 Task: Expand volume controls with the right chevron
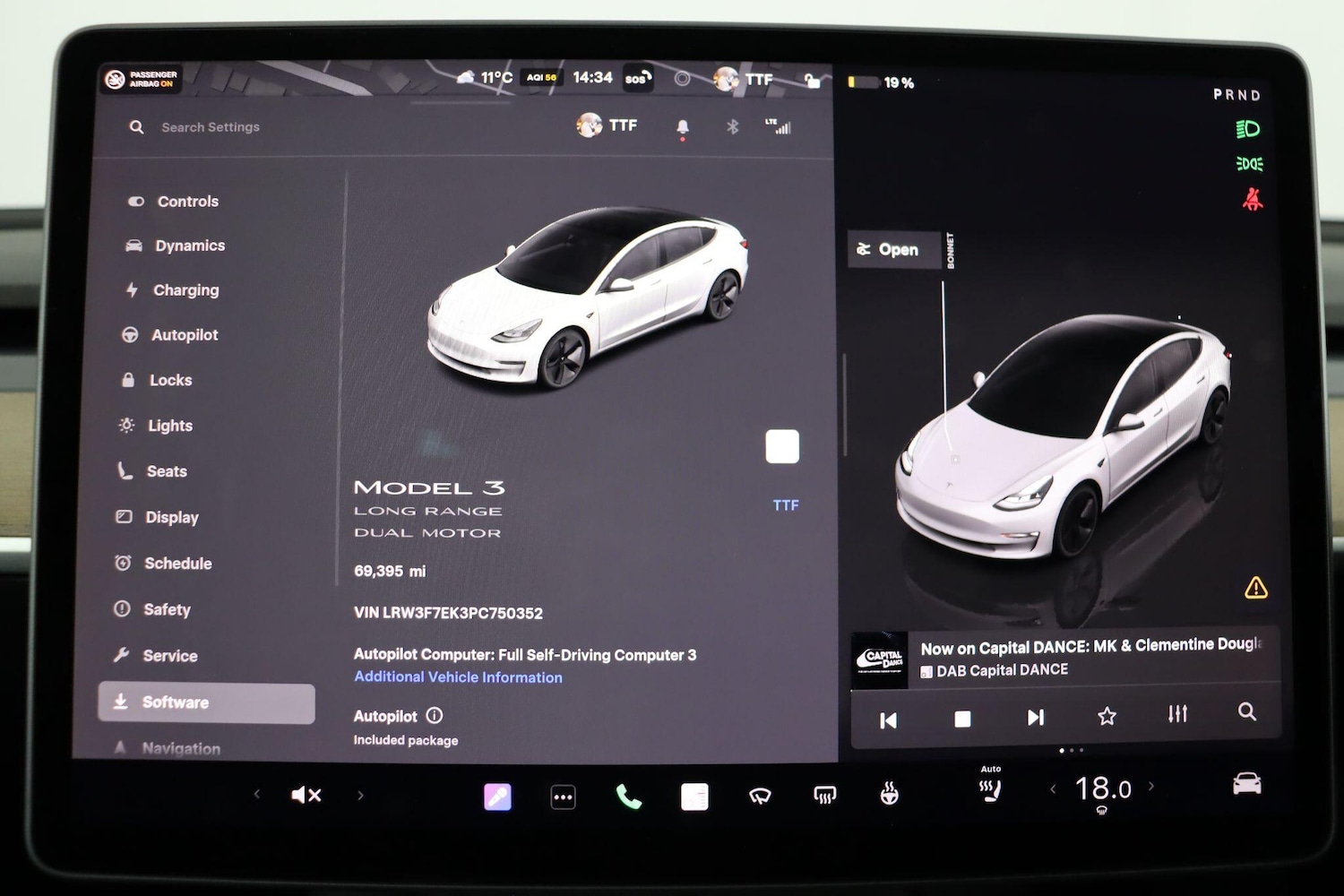360,794
